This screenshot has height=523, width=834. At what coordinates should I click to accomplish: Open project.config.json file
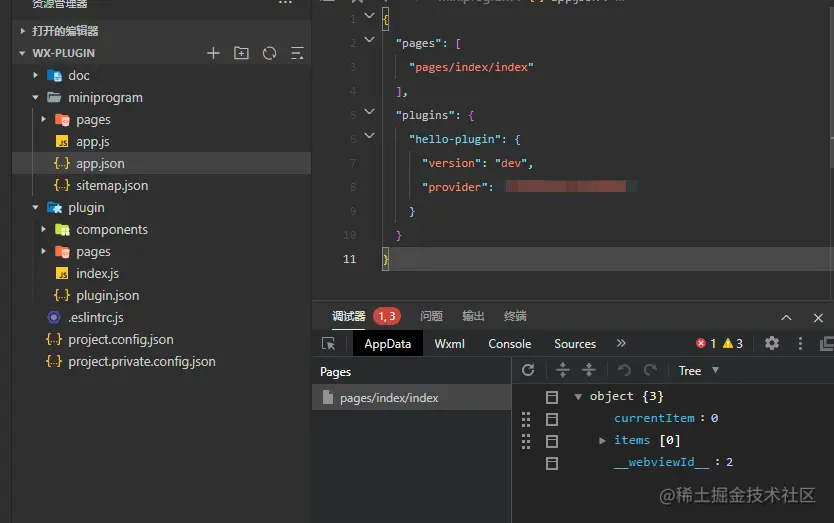tap(121, 339)
